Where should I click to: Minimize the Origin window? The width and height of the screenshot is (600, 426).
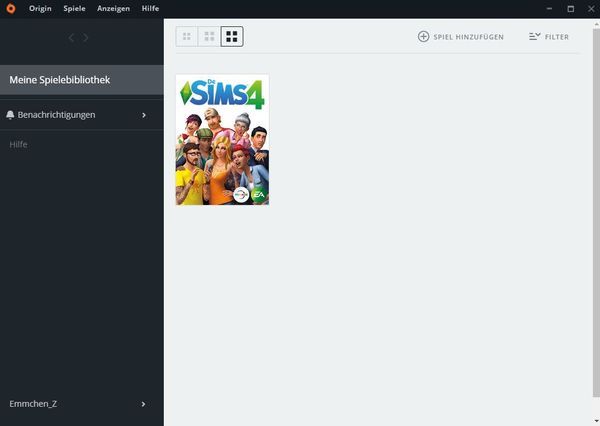pyautogui.click(x=549, y=8)
